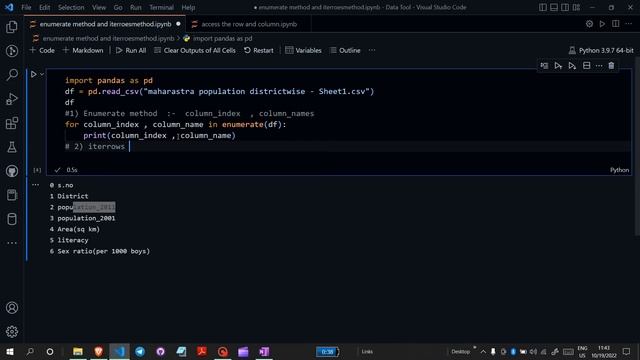The width and height of the screenshot is (640, 360).
Task: Open the GitHub view in activity bar
Action: [x=12, y=171]
